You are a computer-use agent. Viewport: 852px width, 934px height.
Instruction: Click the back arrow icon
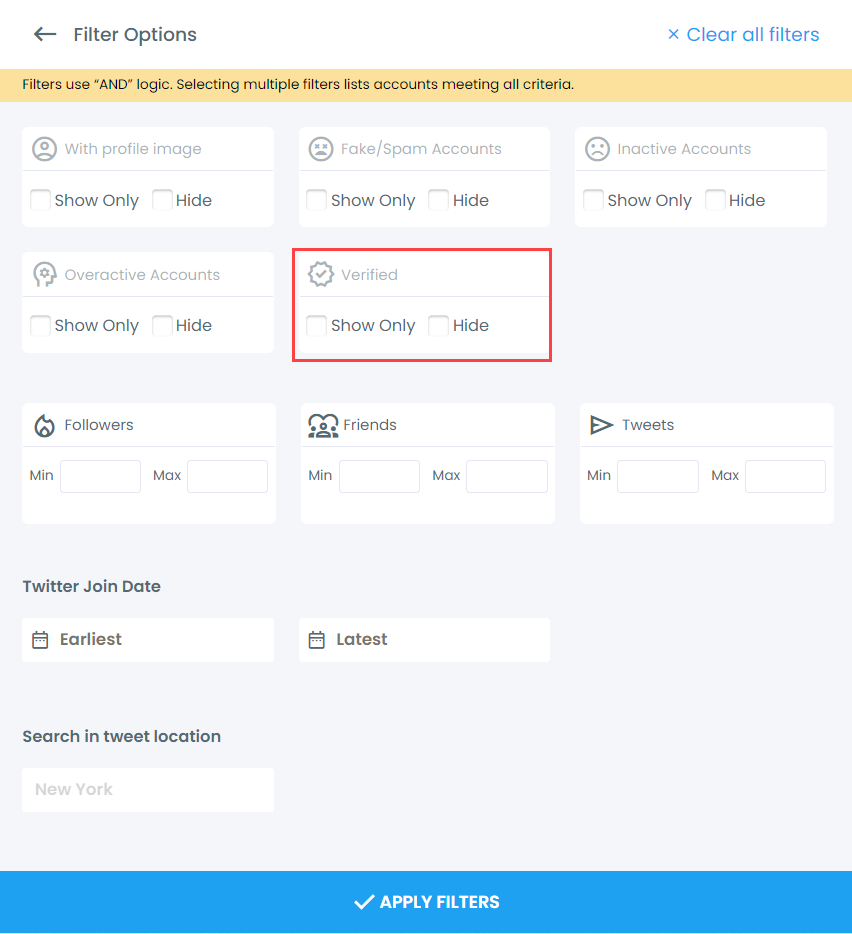pyautogui.click(x=44, y=34)
